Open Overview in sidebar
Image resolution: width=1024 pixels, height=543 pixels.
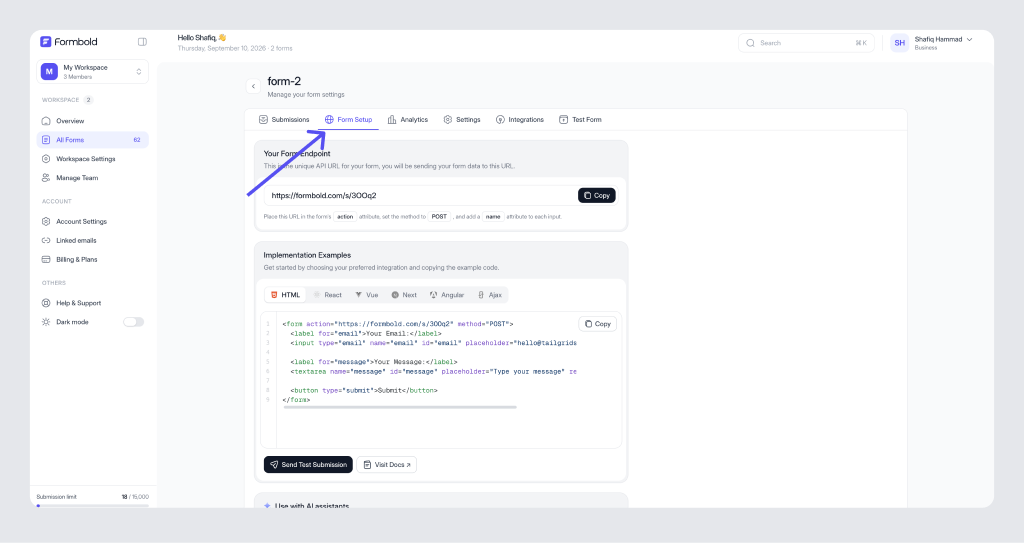[x=93, y=121]
